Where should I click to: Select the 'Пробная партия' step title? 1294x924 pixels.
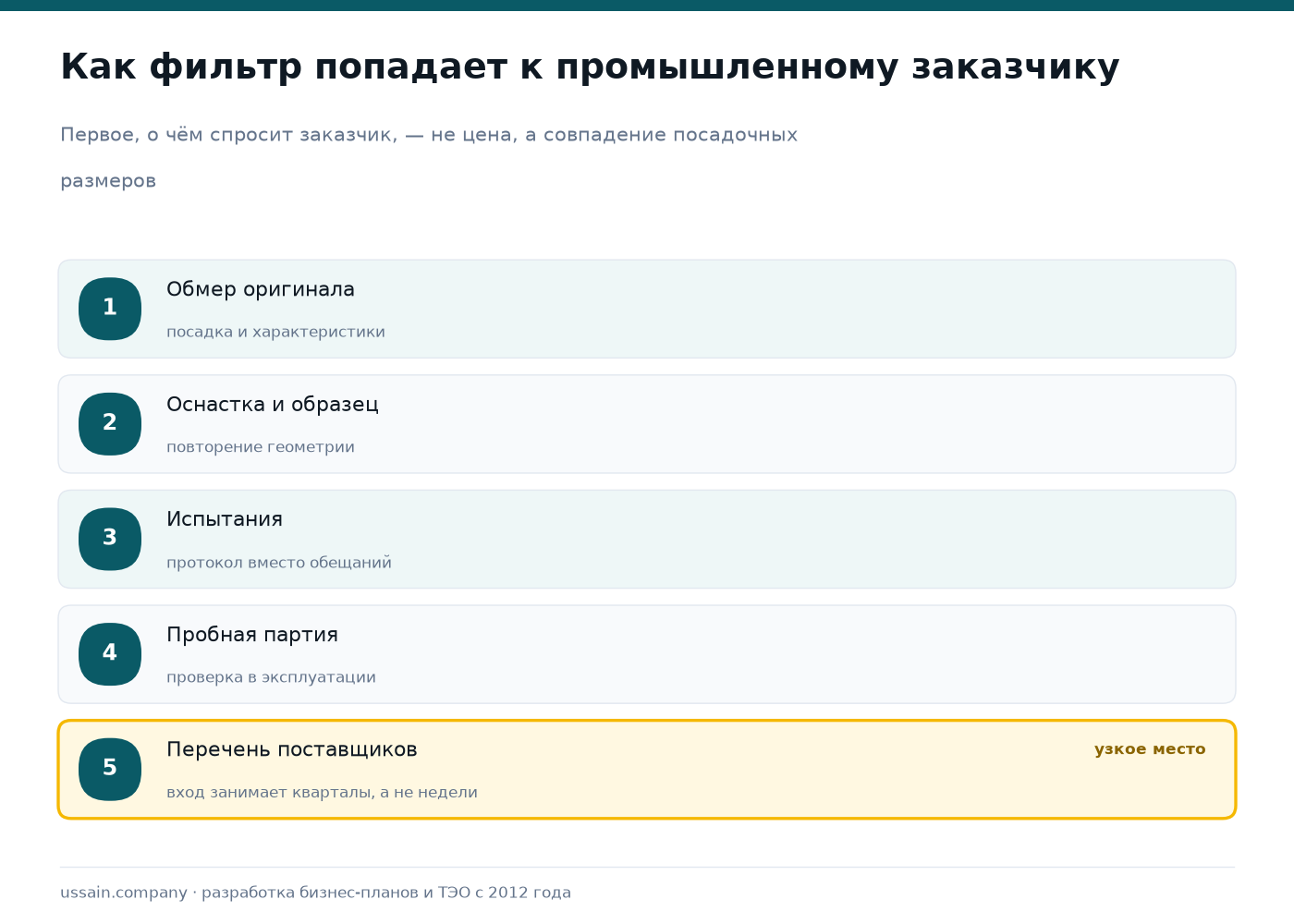pos(252,635)
